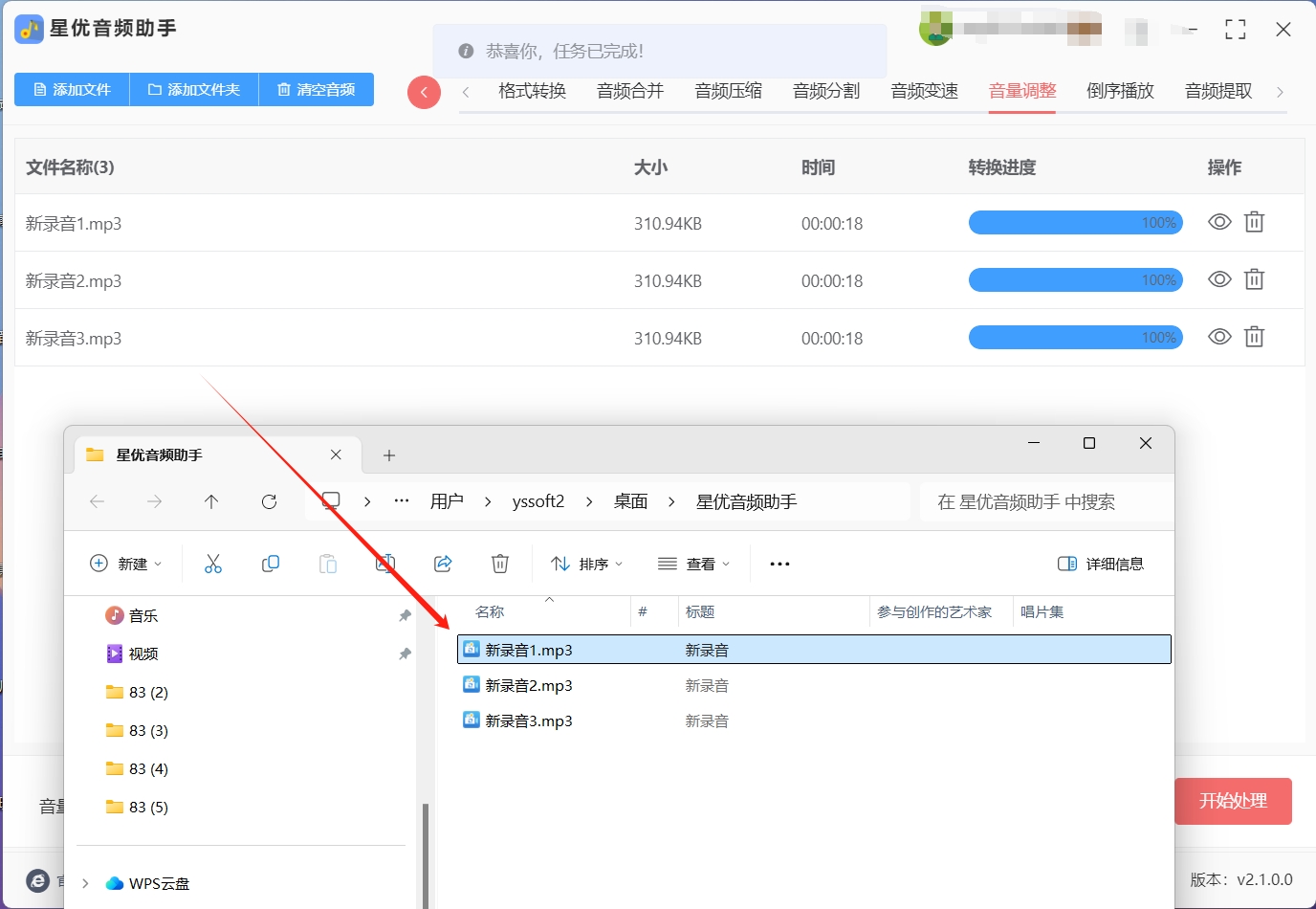Image resolution: width=1316 pixels, height=909 pixels.
Task: Click the Delete trash icon in Explorer toolbar
Action: tap(500, 564)
